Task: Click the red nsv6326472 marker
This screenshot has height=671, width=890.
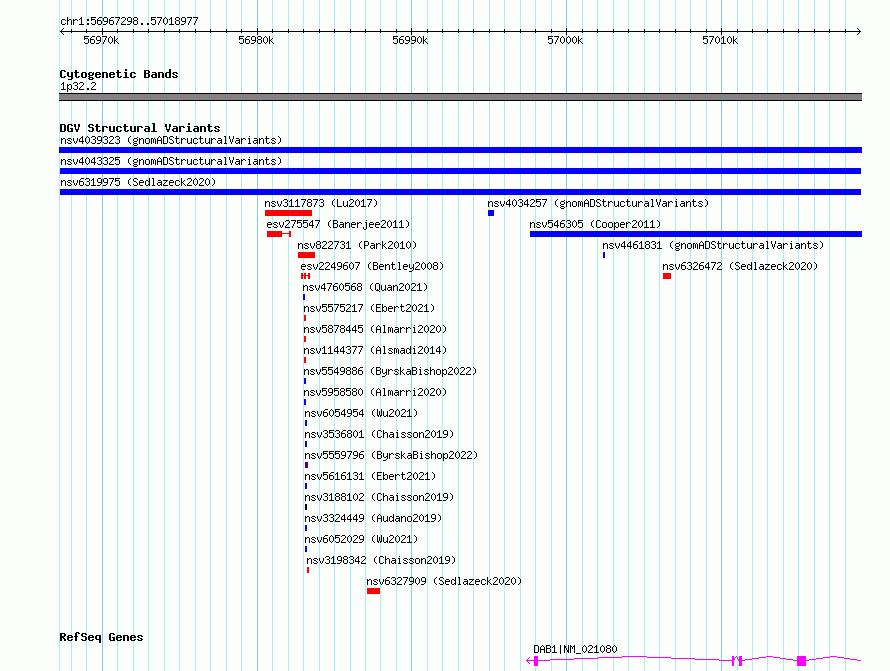Action: [x=667, y=276]
